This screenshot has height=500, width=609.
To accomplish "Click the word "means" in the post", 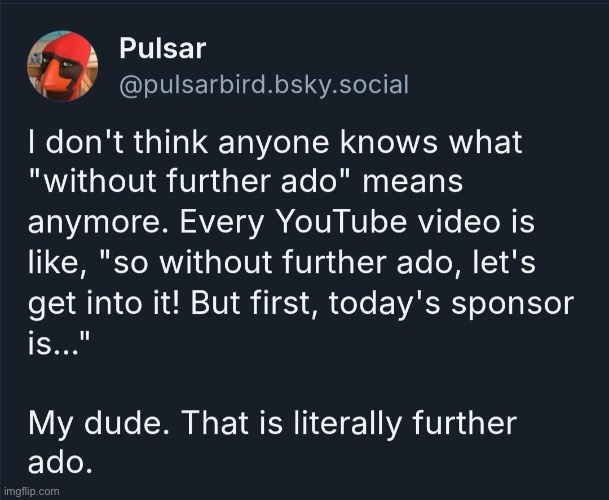I will tap(412, 183).
